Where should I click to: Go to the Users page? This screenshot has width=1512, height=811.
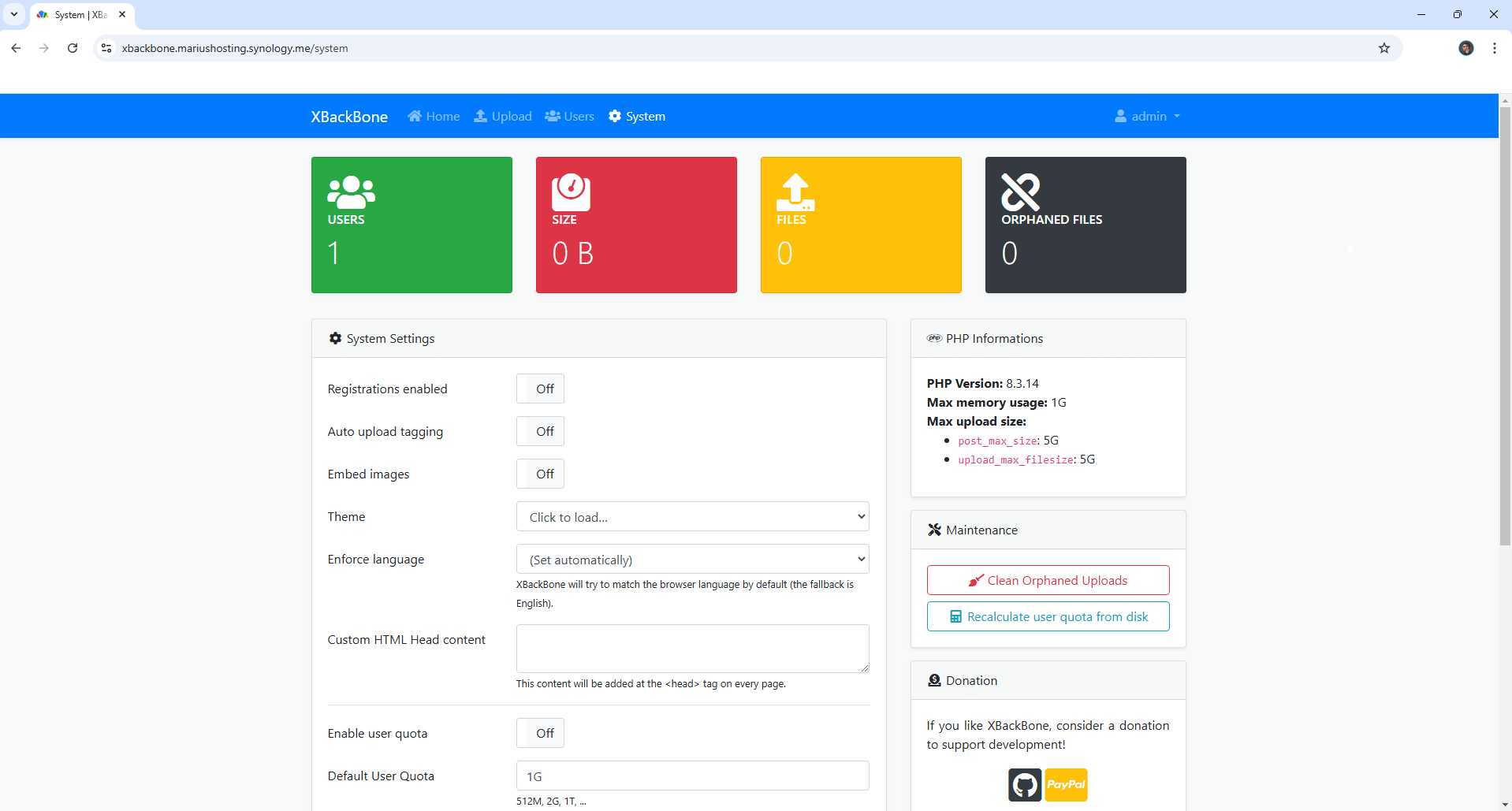(x=570, y=116)
